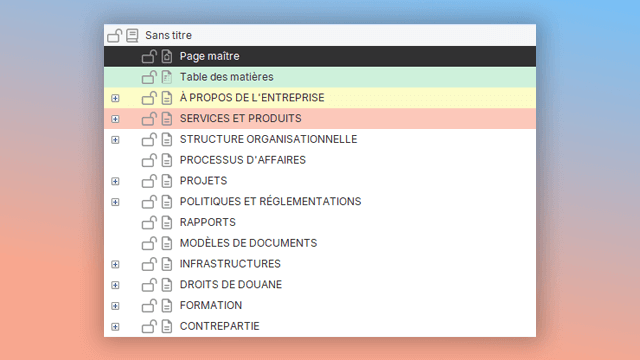This screenshot has width=640, height=360.
Task: Click the table of contents page icon
Action: (167, 77)
